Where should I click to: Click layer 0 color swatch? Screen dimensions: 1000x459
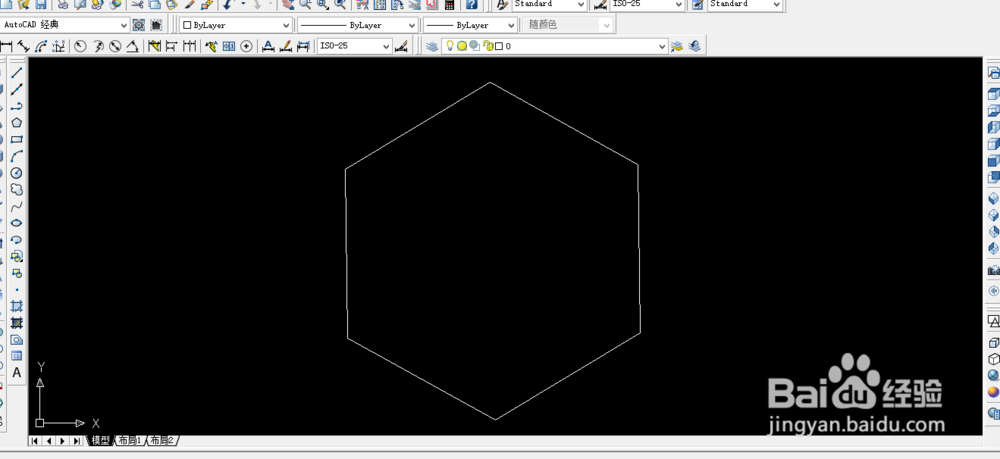(x=499, y=46)
